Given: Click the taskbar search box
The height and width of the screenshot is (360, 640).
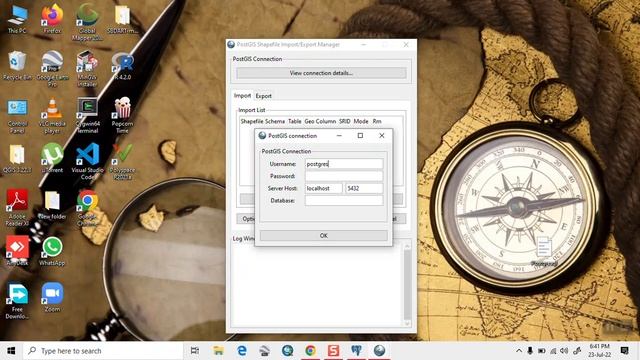Looking at the screenshot, I should click(102, 351).
